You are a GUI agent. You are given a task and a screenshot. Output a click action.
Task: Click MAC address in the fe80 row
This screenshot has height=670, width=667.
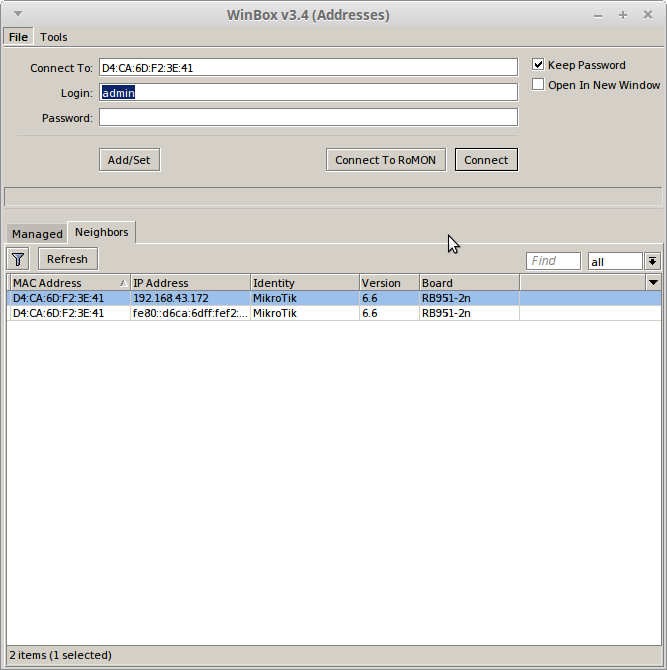(59, 313)
